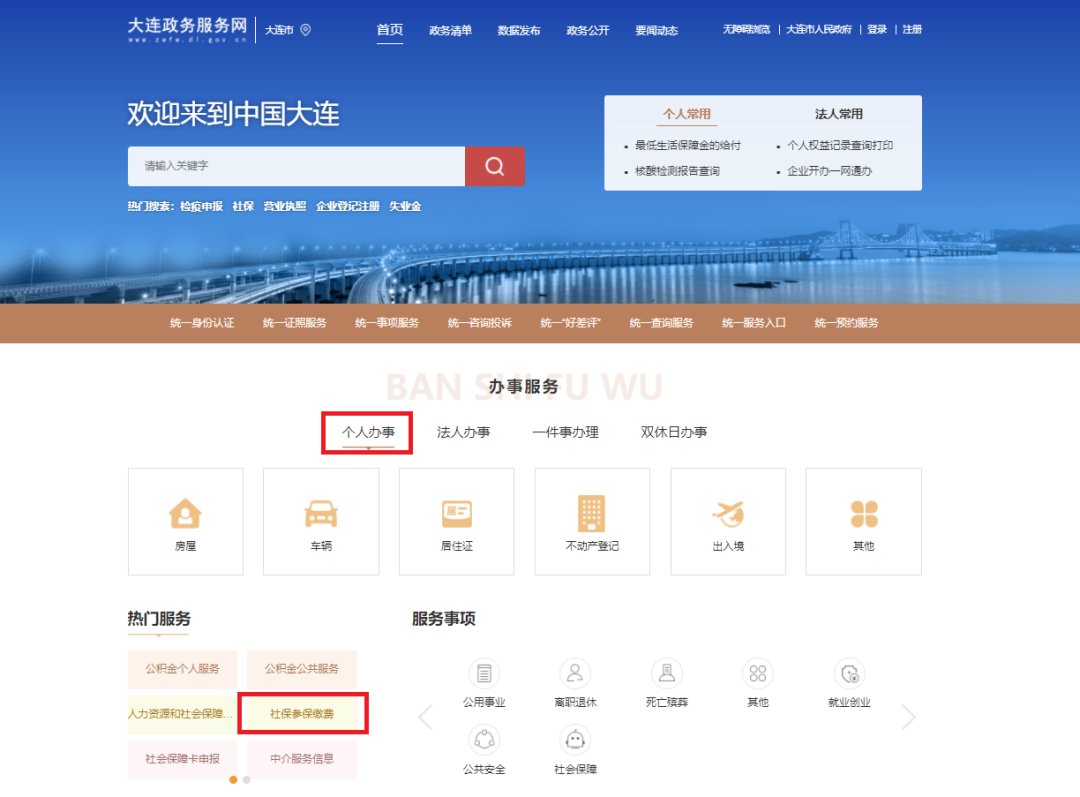The image size is (1080, 797).
Task: Open the 首页 navigation item
Action: (x=390, y=30)
